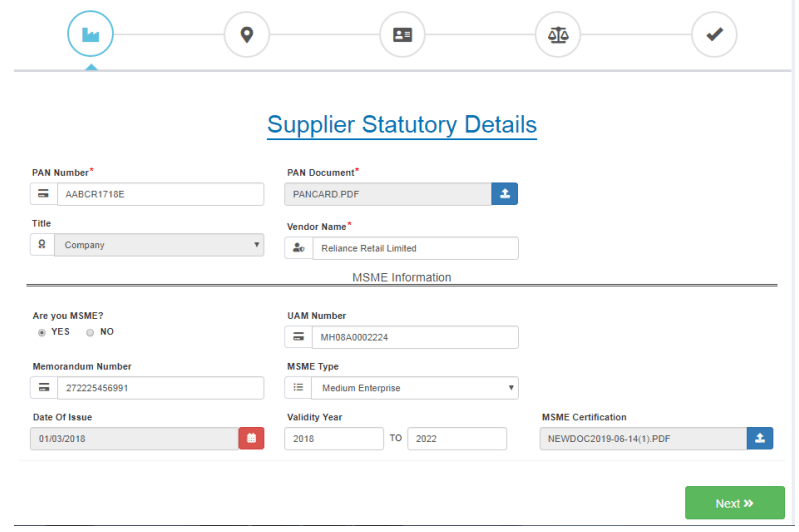799x532 pixels.
Task: Click the PAN Document label
Action: (321, 173)
